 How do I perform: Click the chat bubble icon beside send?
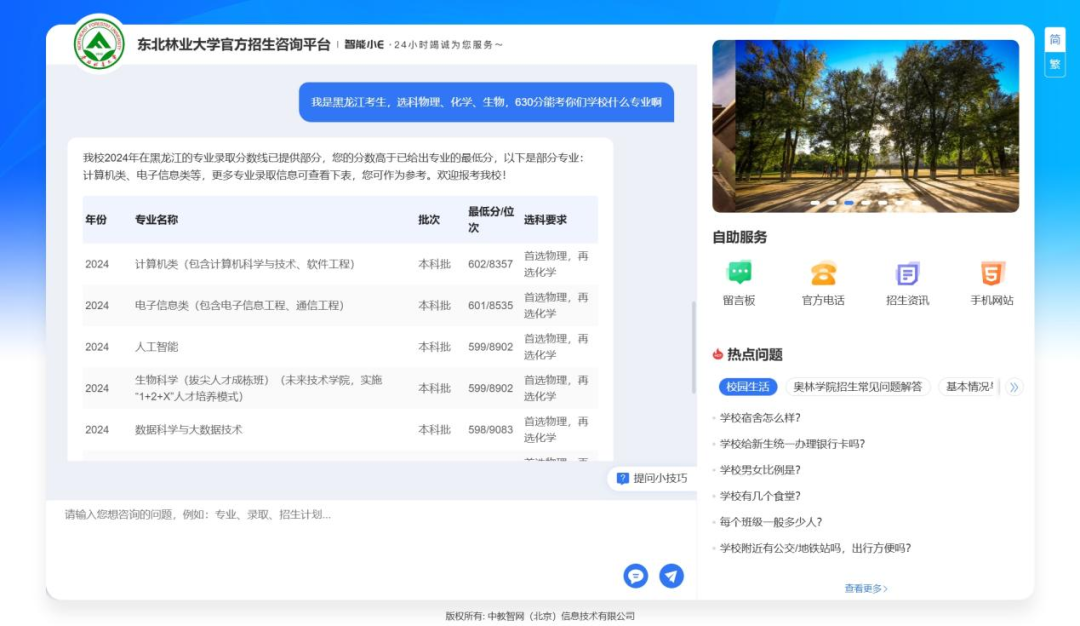pyautogui.click(x=636, y=576)
